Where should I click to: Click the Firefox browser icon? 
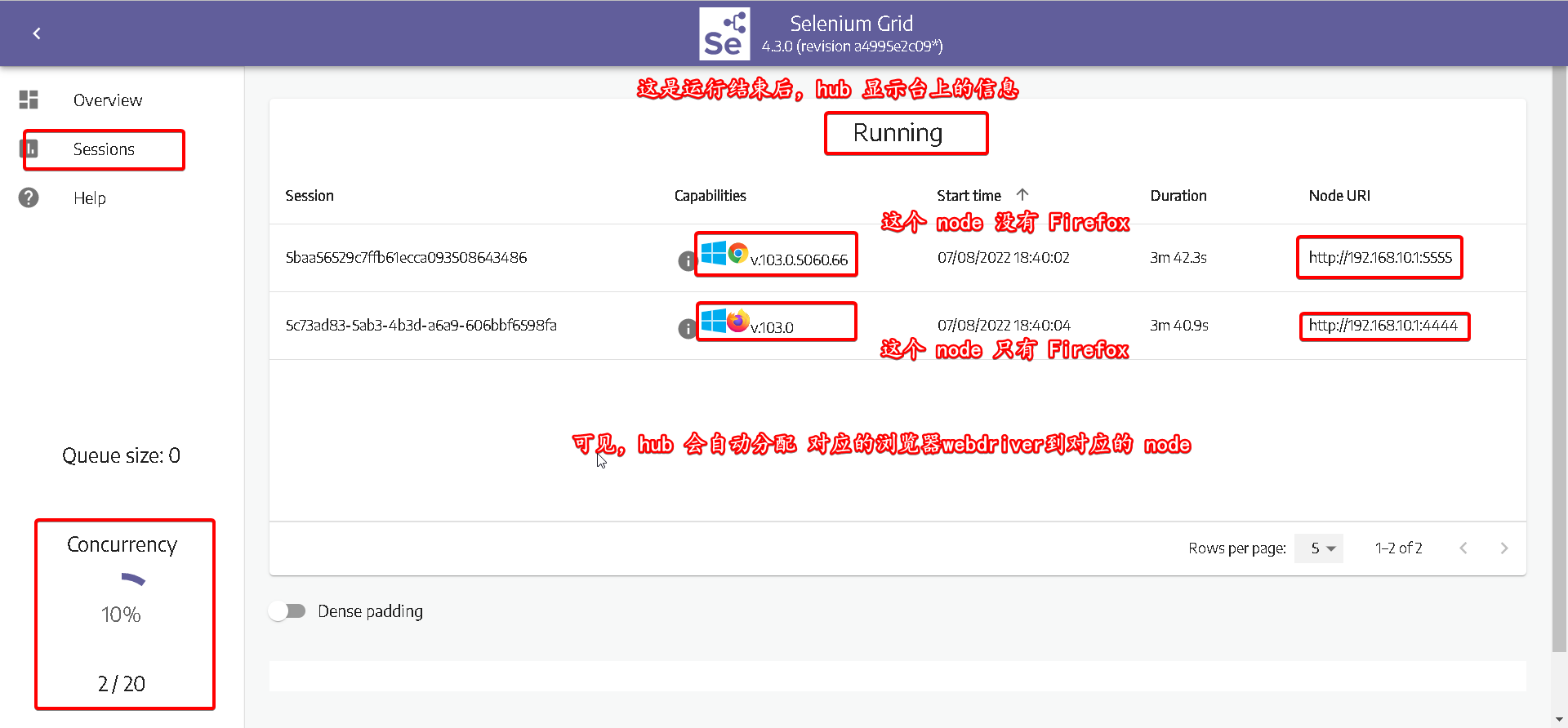click(x=738, y=321)
